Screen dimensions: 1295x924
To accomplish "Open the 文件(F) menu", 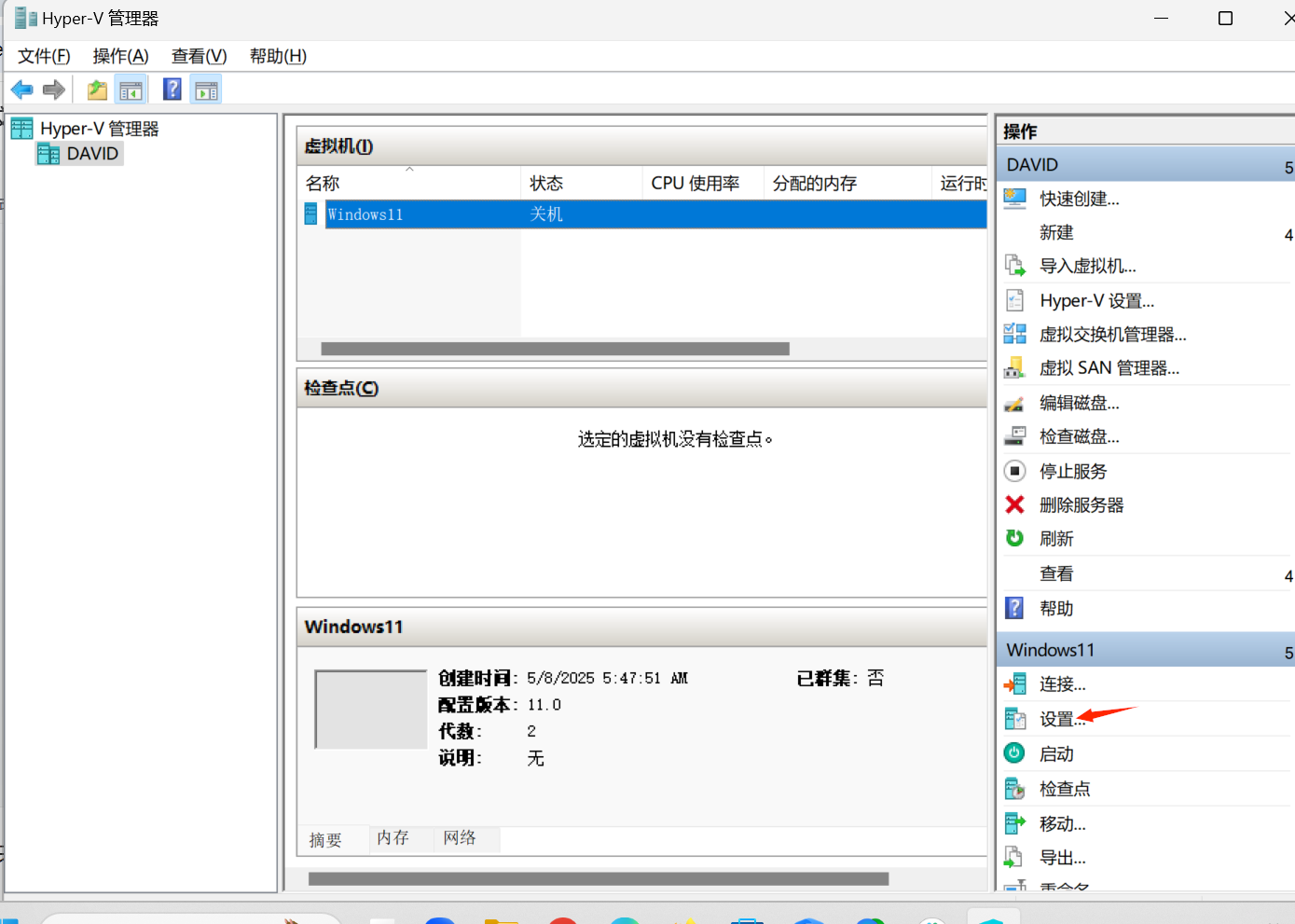I will pos(44,56).
